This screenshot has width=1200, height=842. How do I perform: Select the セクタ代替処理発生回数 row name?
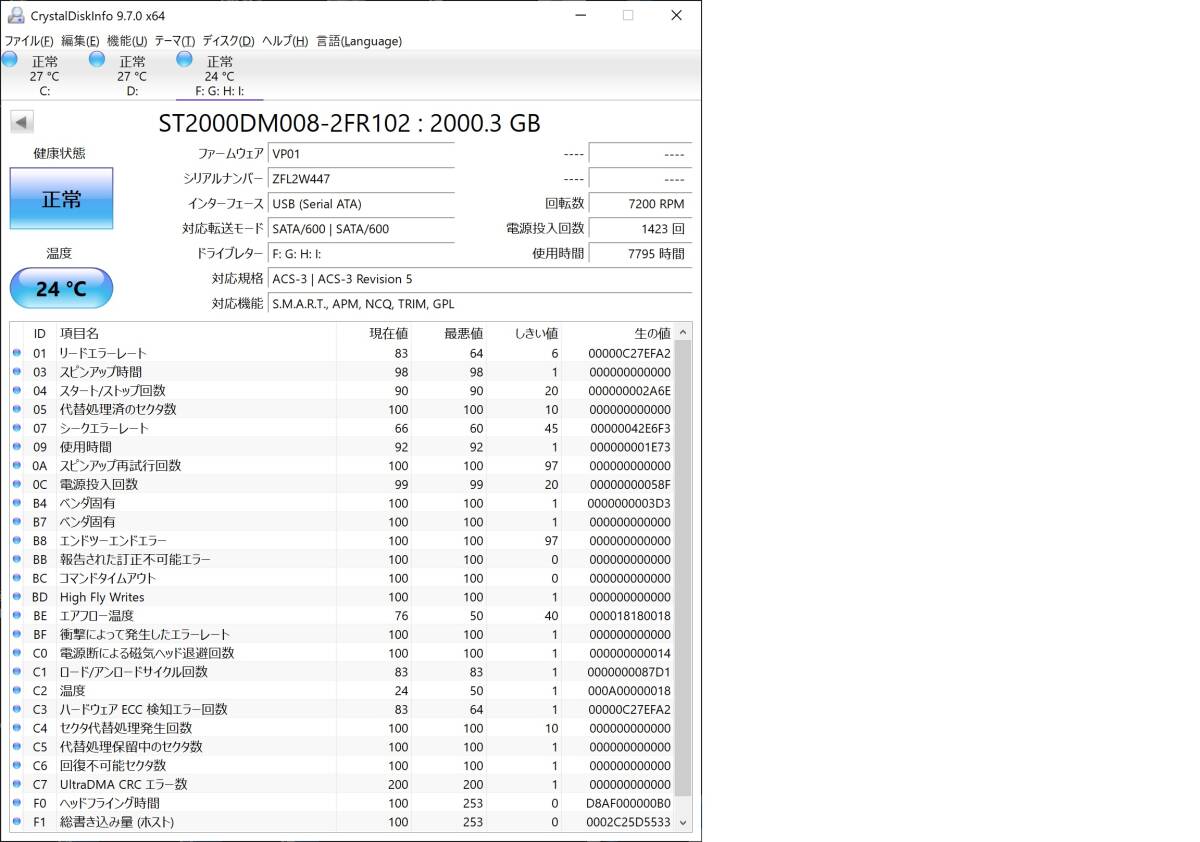[x=126, y=728]
